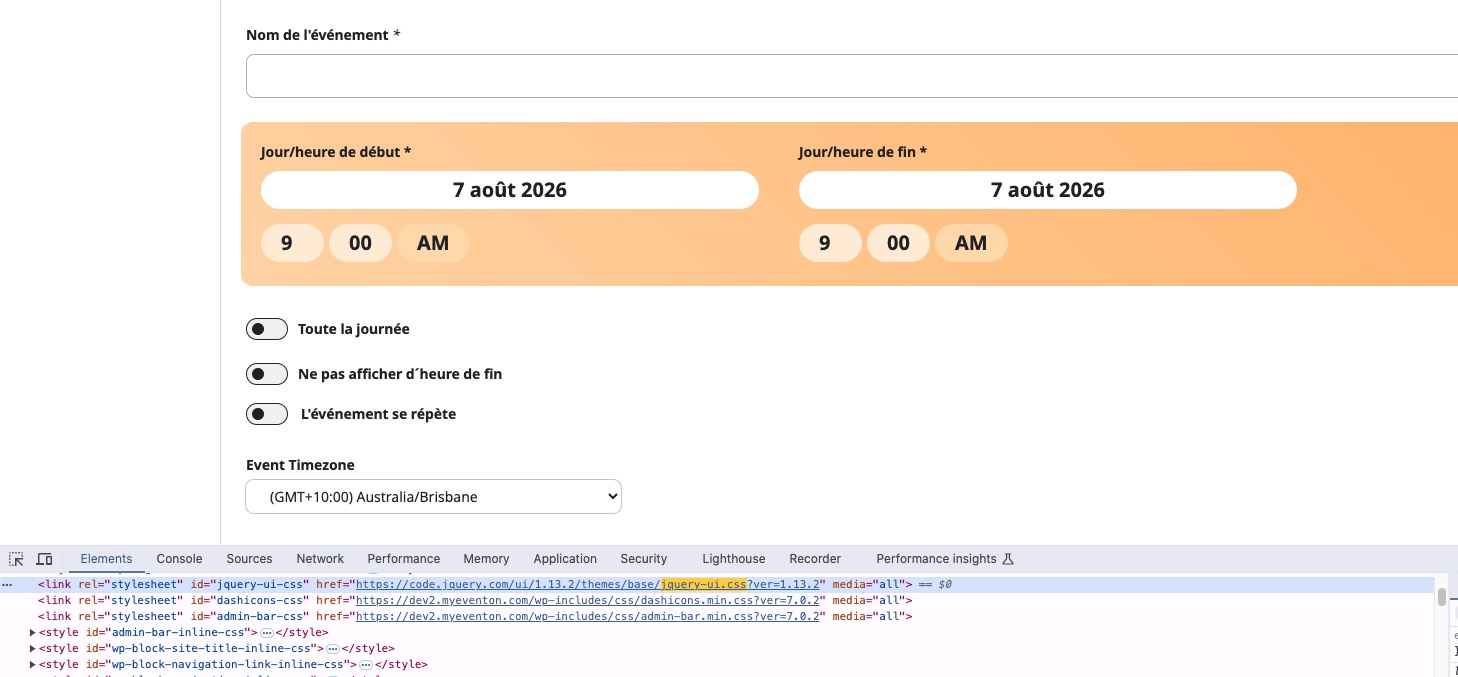The height and width of the screenshot is (677, 1458).
Task: Select the dashicons-css link row
Action: [718, 600]
